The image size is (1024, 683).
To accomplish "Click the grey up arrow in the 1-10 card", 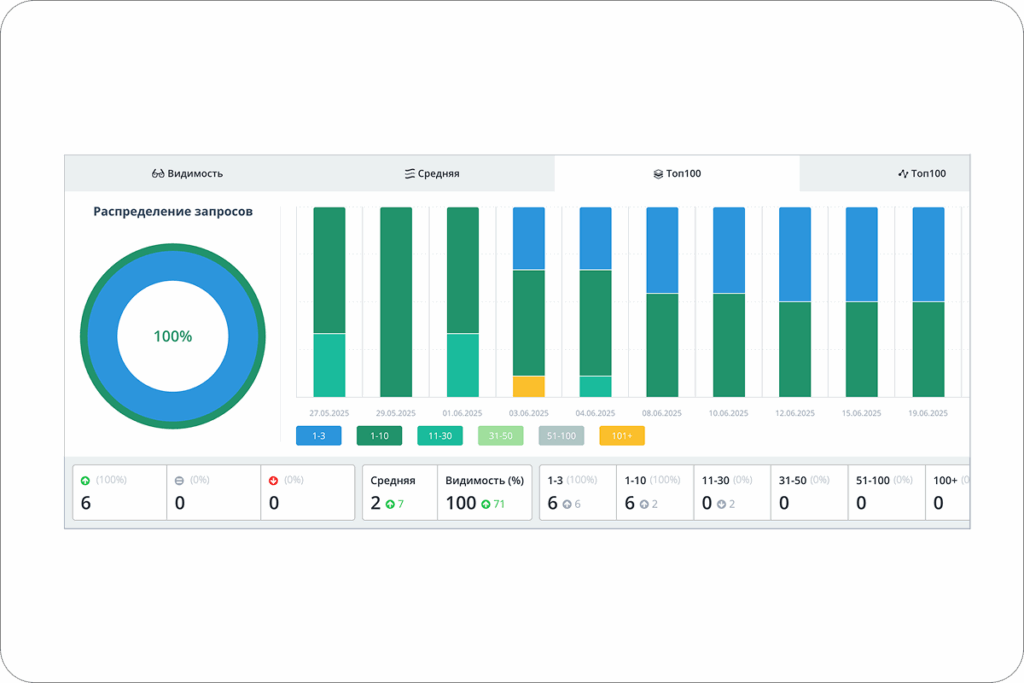I will [644, 504].
